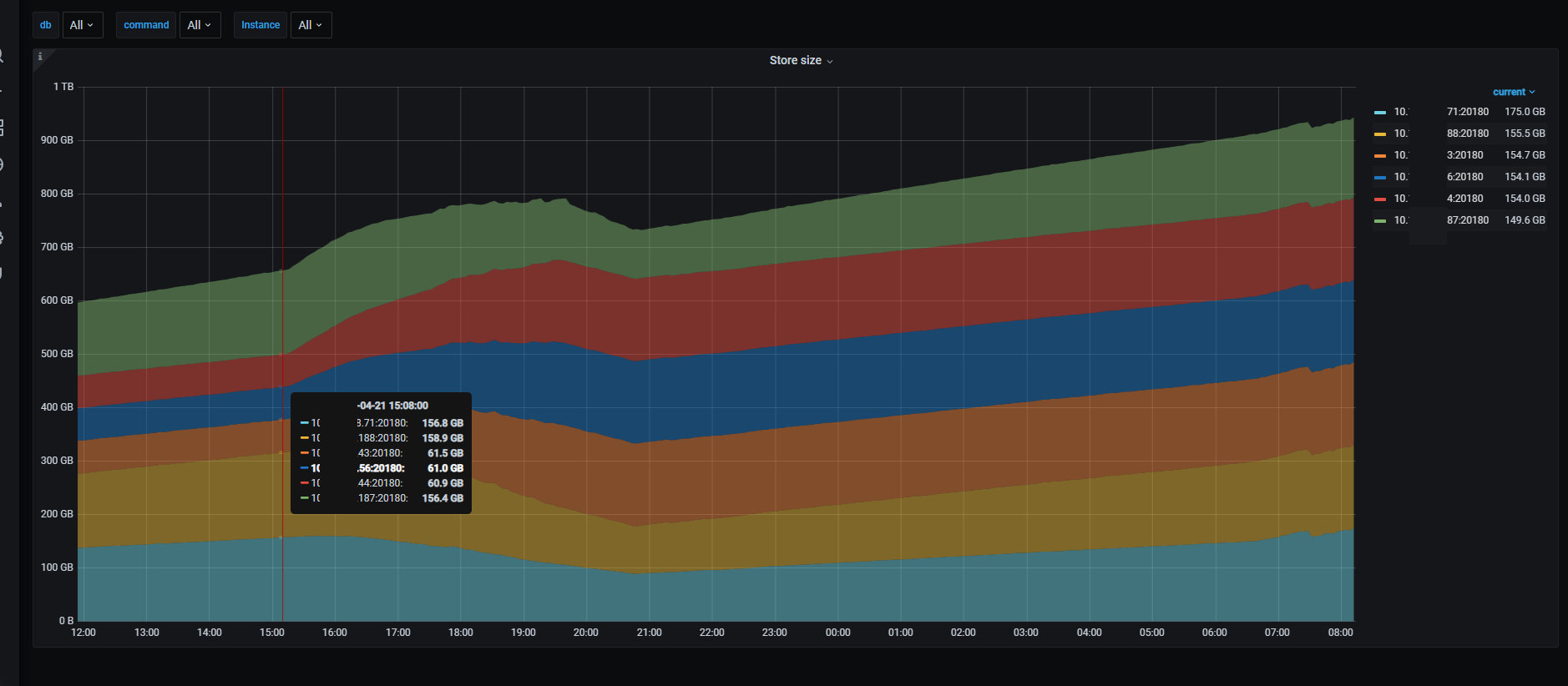
Task: Click the 00:00 x-axis time label
Action: [x=837, y=633]
